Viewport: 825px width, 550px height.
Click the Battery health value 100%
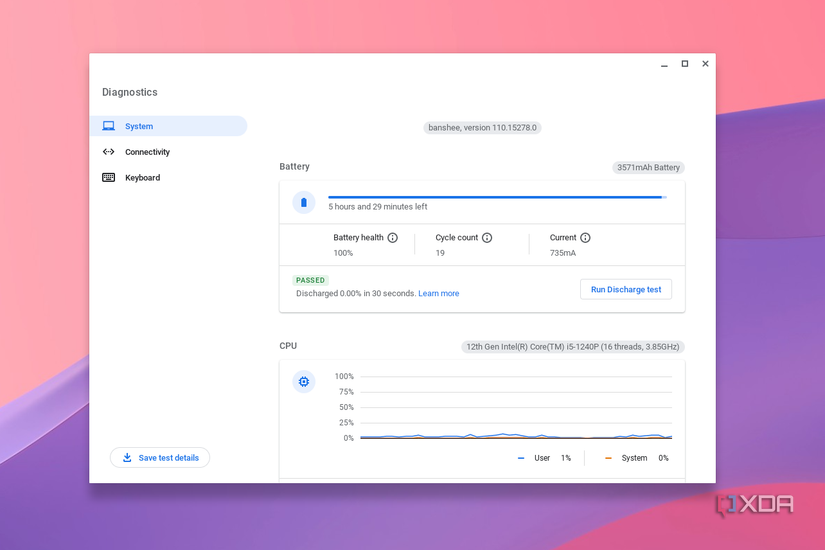click(343, 253)
